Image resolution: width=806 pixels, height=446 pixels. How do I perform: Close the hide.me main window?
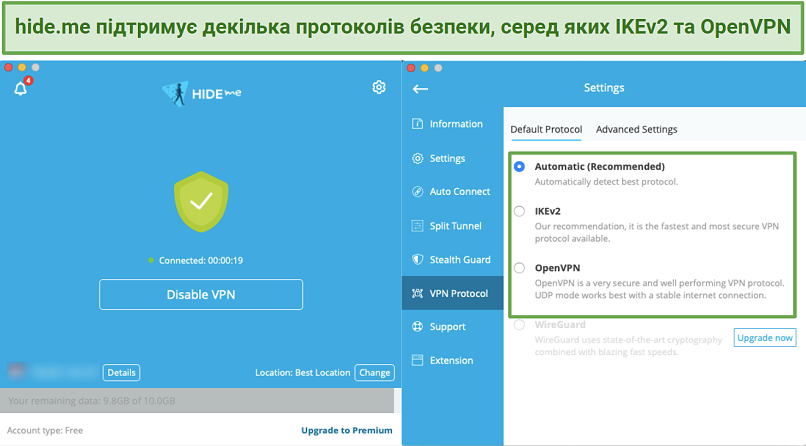point(8,67)
